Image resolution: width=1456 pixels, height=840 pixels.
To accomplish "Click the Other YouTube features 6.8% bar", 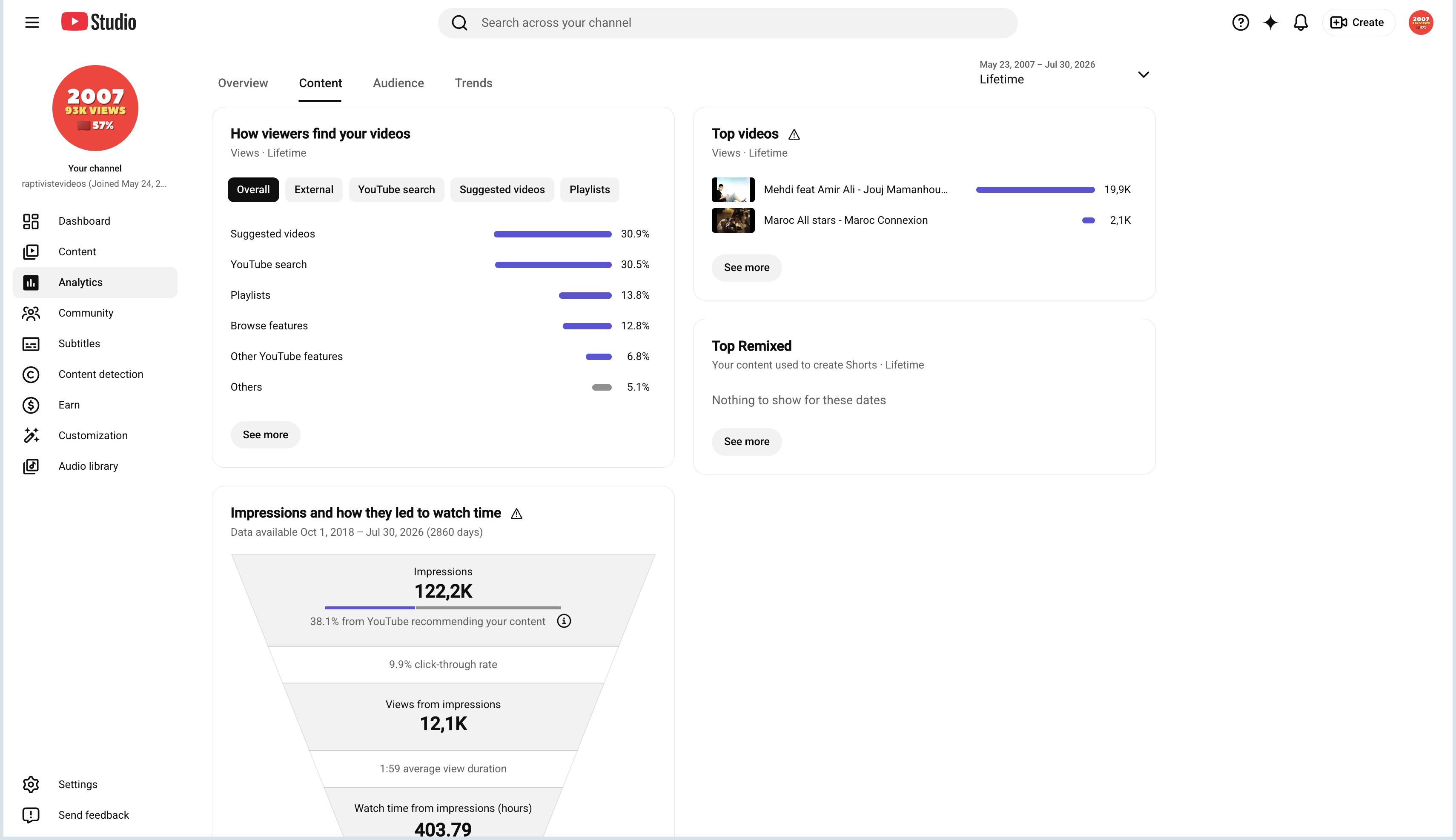I will pyautogui.click(x=599, y=357).
